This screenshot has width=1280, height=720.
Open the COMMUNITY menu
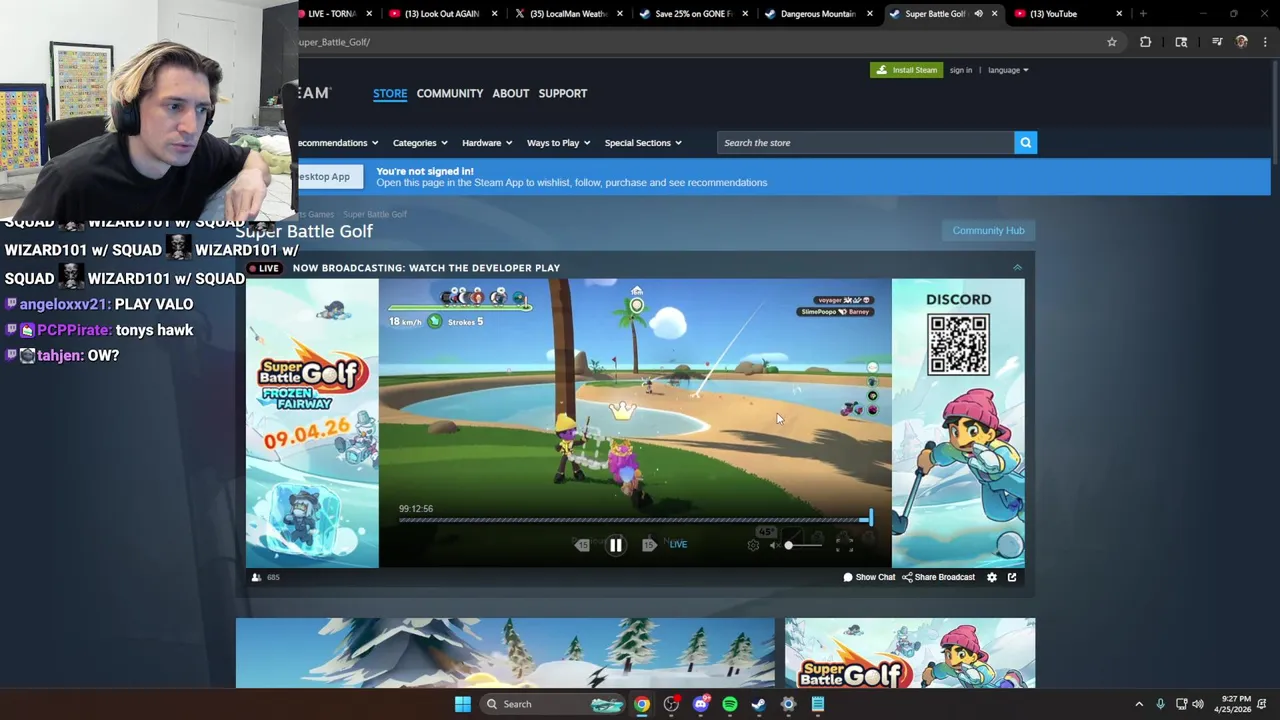(450, 93)
